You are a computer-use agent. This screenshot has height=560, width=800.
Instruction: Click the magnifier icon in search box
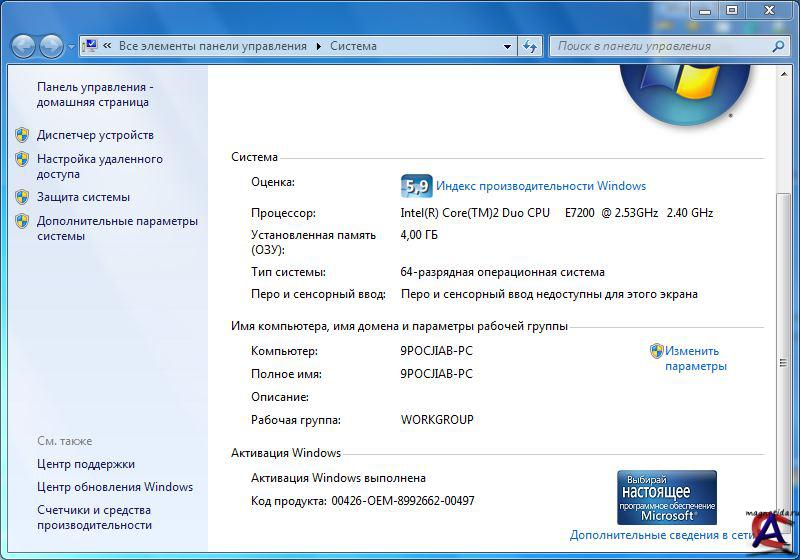pyautogui.click(x=778, y=46)
